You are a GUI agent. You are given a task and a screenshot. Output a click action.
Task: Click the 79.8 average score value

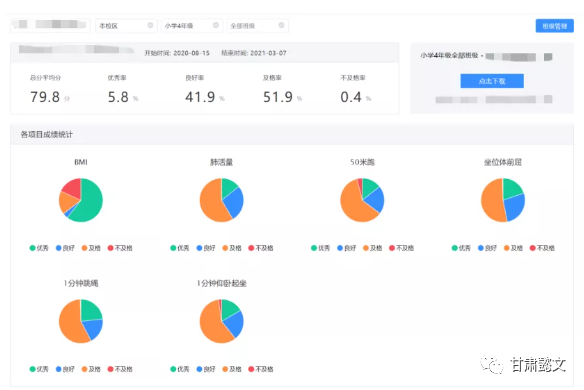(x=45, y=97)
